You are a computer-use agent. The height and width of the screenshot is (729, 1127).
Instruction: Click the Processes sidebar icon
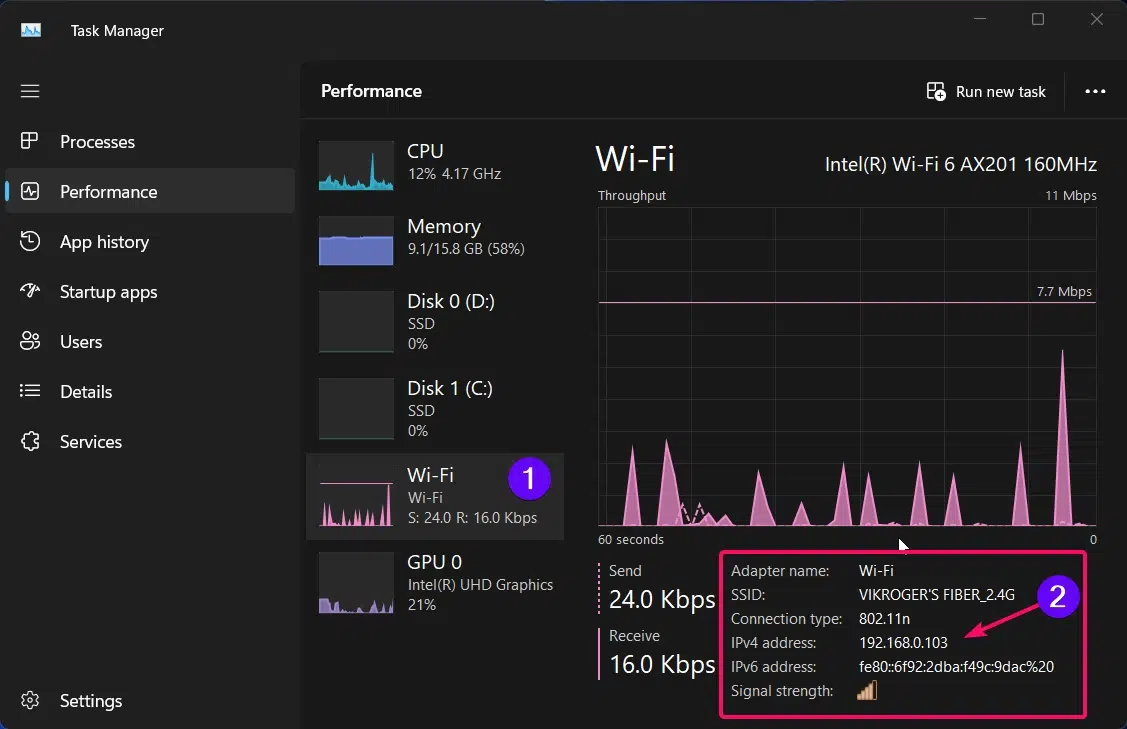coord(29,141)
